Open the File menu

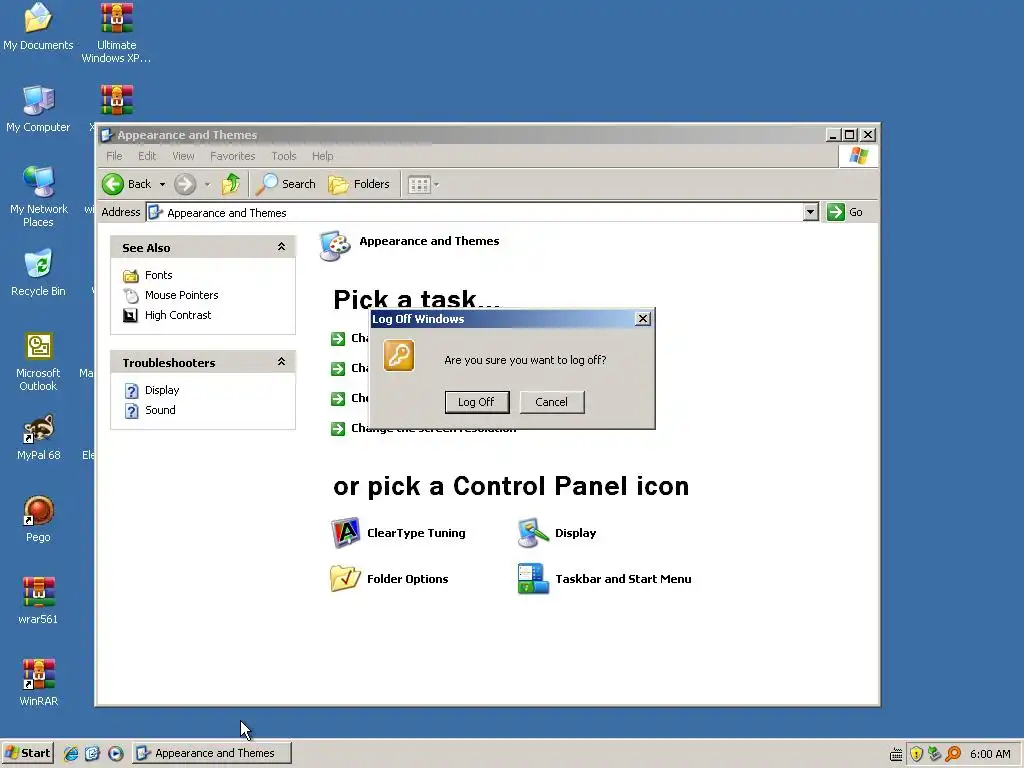click(x=114, y=156)
